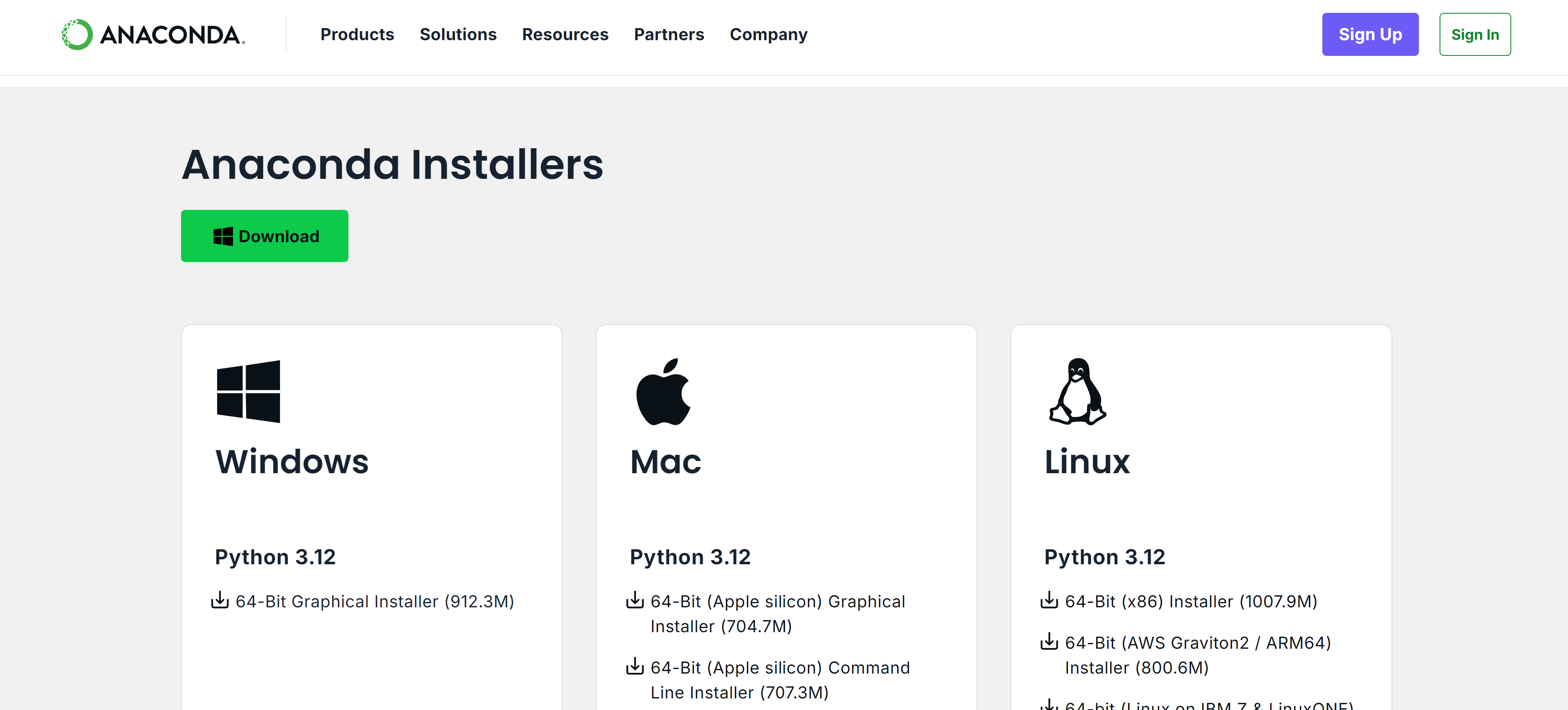Image resolution: width=1568 pixels, height=710 pixels.
Task: Click the Sign Up button
Action: (x=1370, y=35)
